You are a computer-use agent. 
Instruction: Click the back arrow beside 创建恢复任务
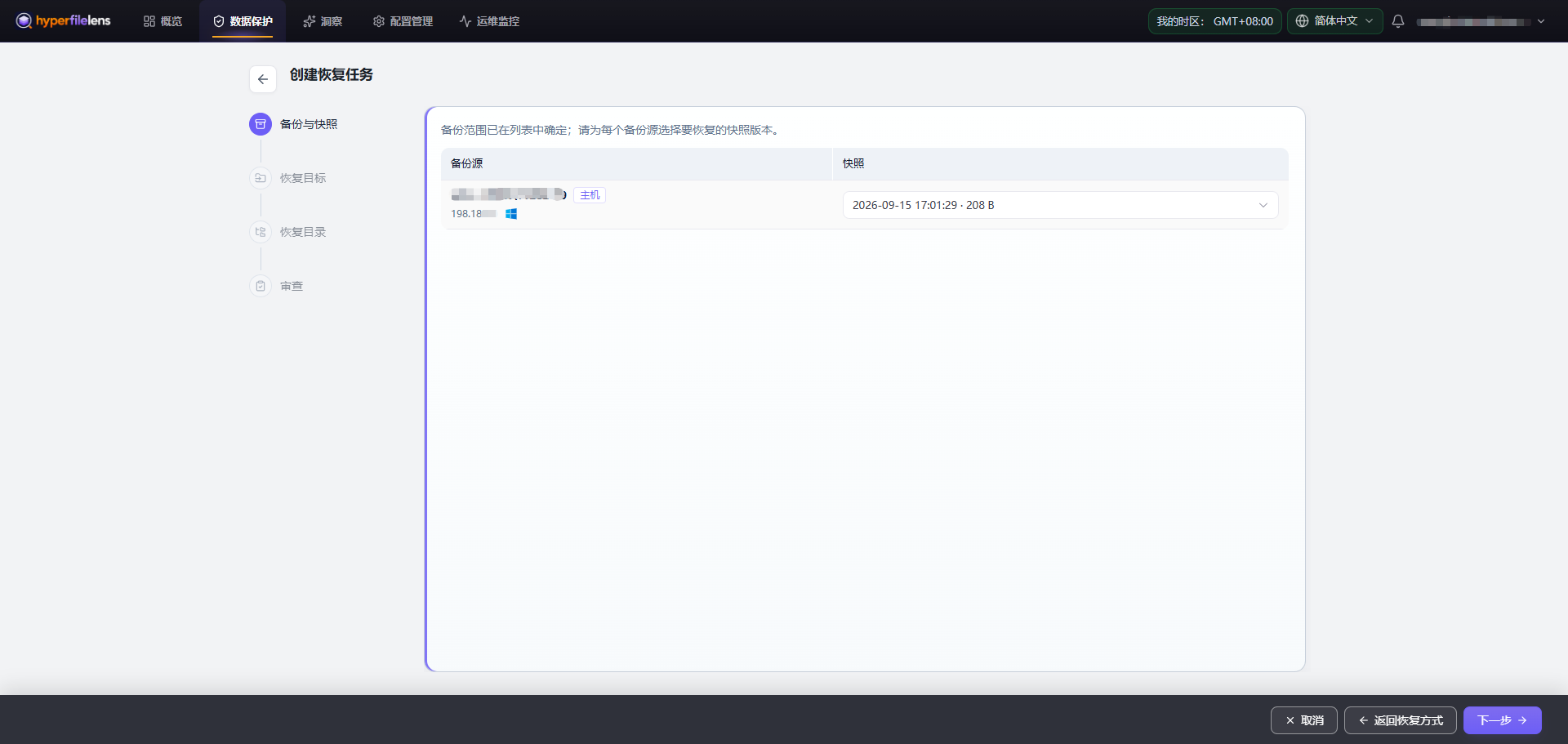click(263, 79)
